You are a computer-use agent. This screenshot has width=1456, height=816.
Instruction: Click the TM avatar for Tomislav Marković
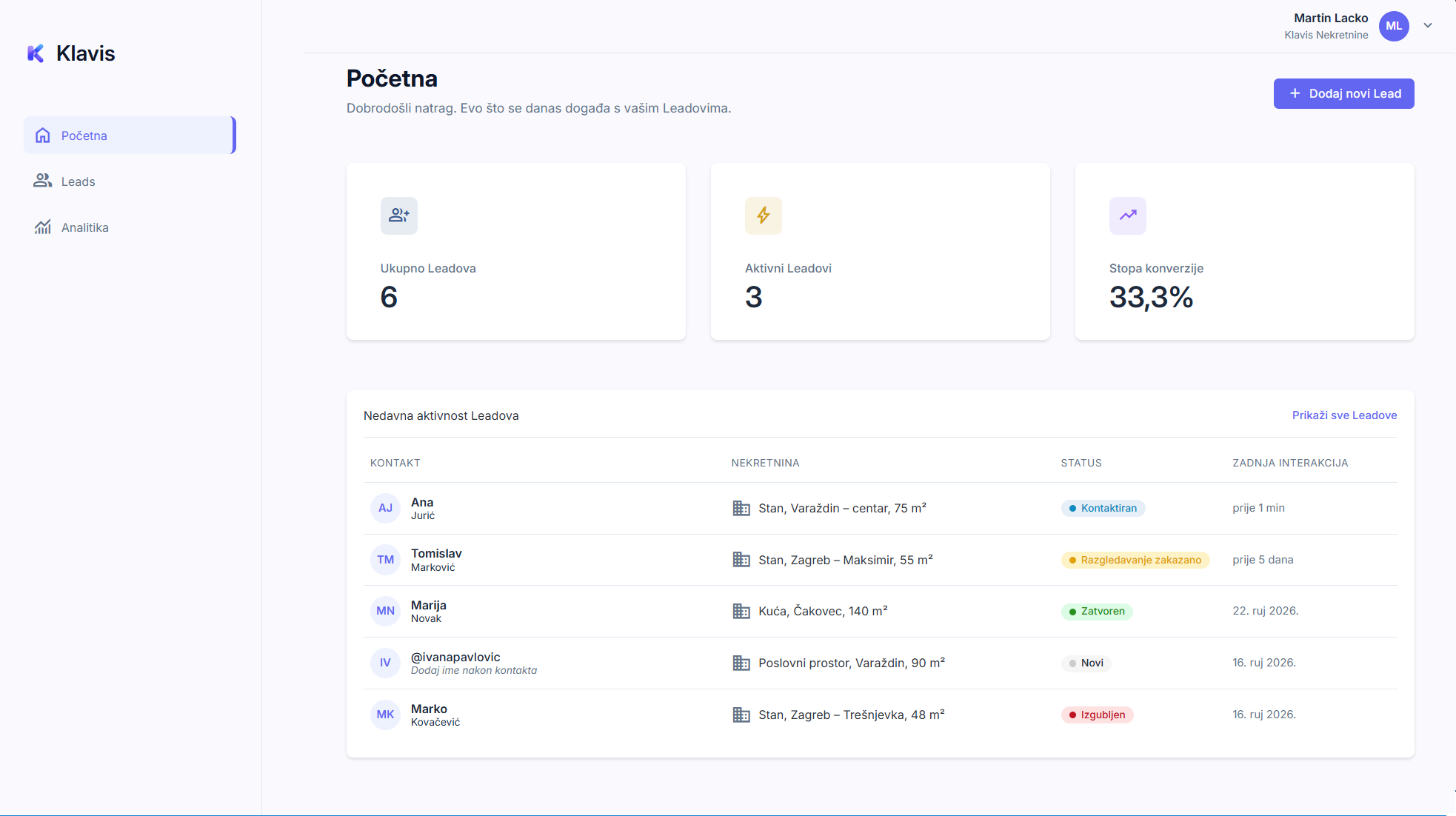385,560
